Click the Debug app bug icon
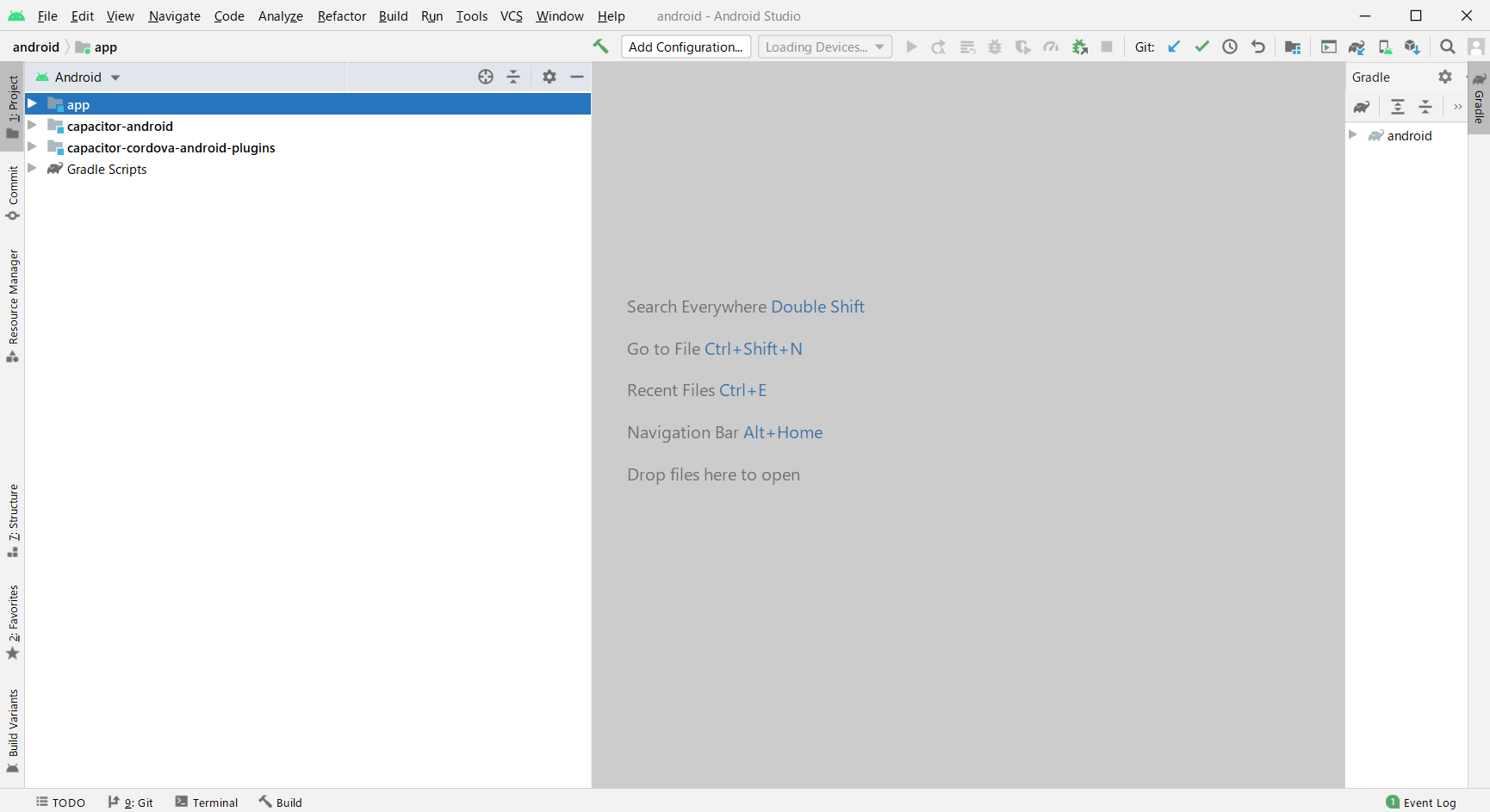1490x812 pixels. coord(995,46)
